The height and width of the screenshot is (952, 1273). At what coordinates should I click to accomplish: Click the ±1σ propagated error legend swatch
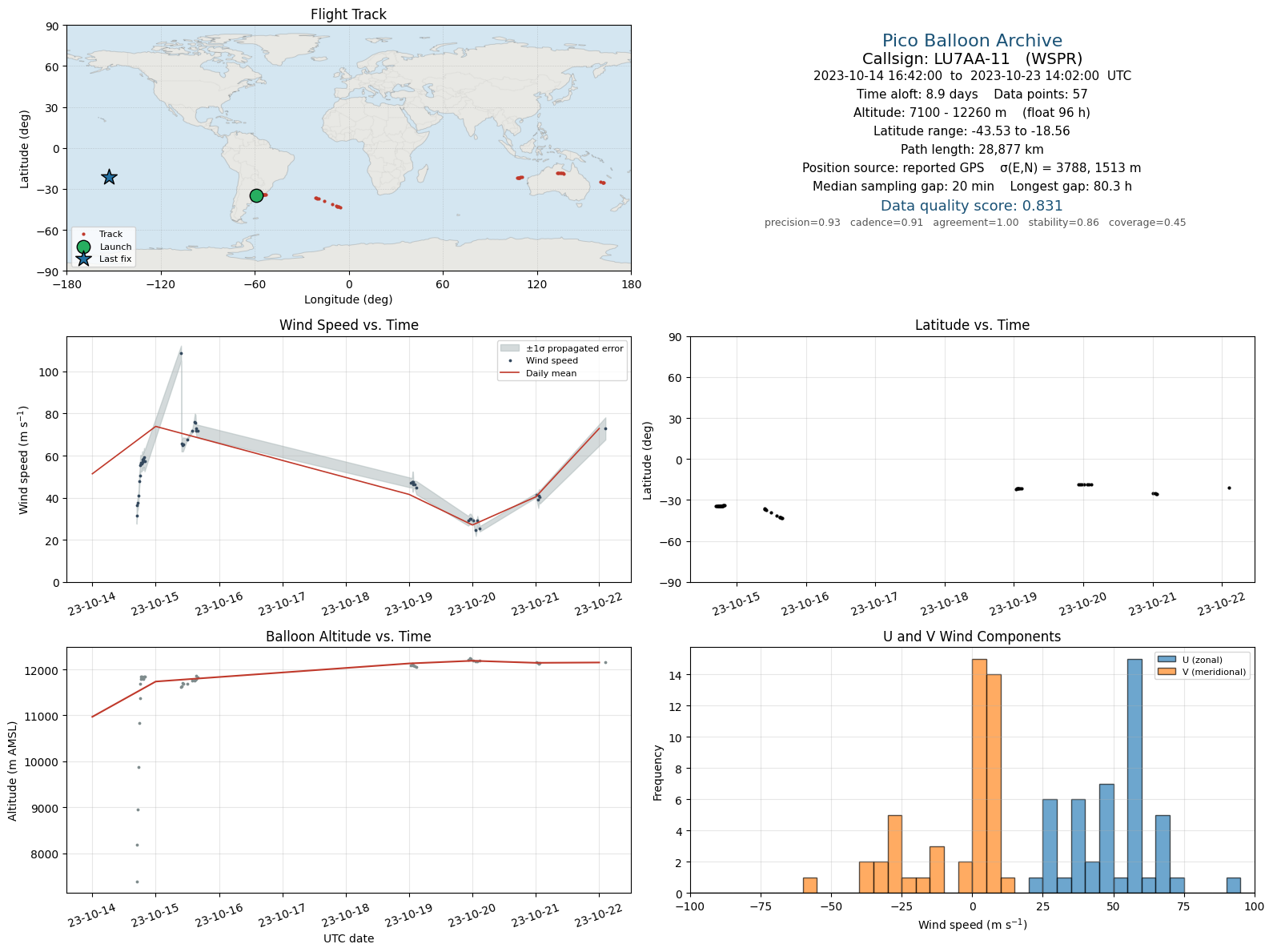510,348
